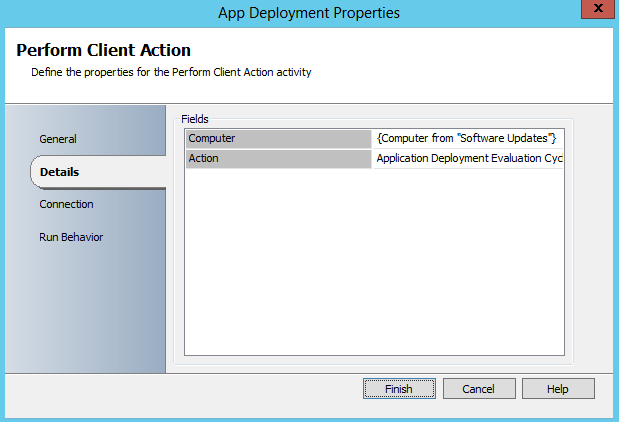Click the activity description text below the heading

[171, 72]
